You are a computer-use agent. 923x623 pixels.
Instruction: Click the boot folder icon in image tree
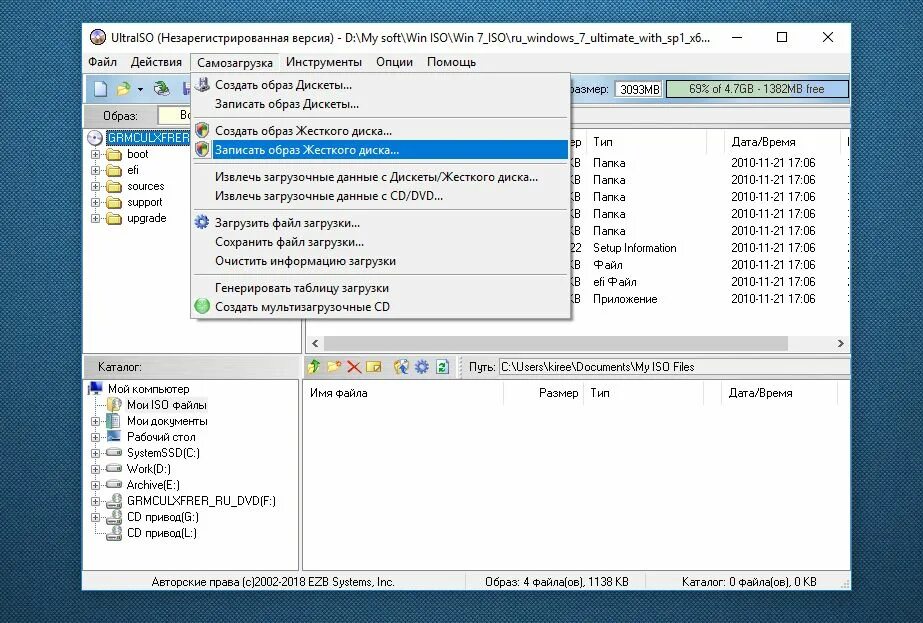[114, 154]
